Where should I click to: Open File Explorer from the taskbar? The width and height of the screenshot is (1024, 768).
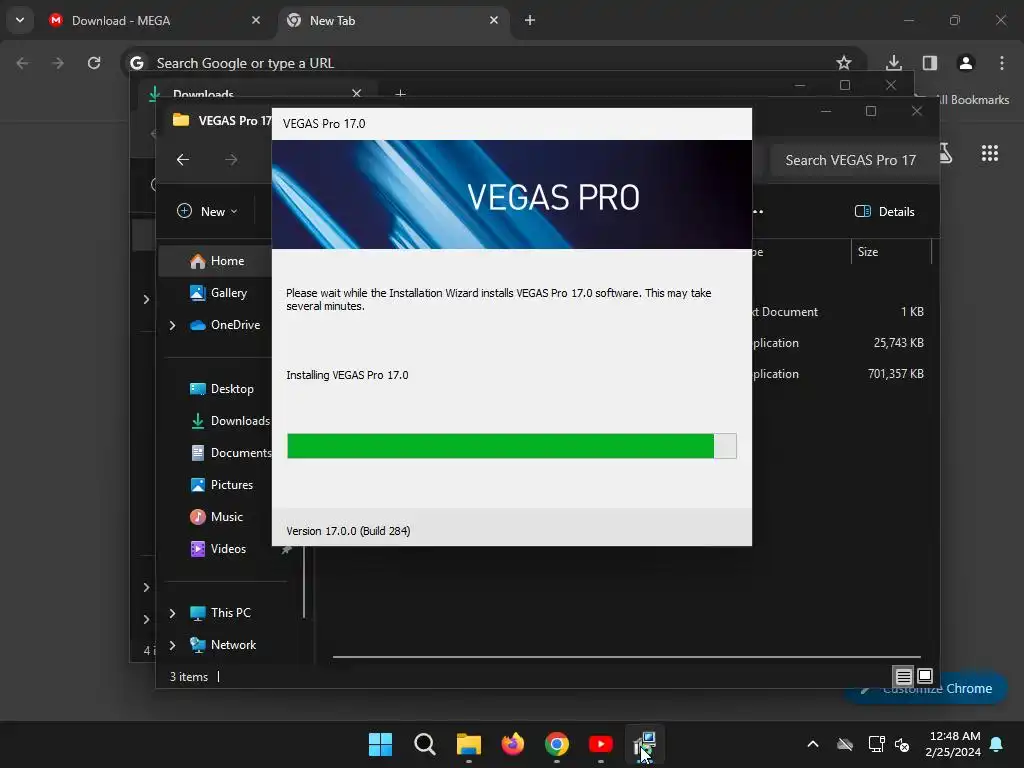[x=468, y=744]
